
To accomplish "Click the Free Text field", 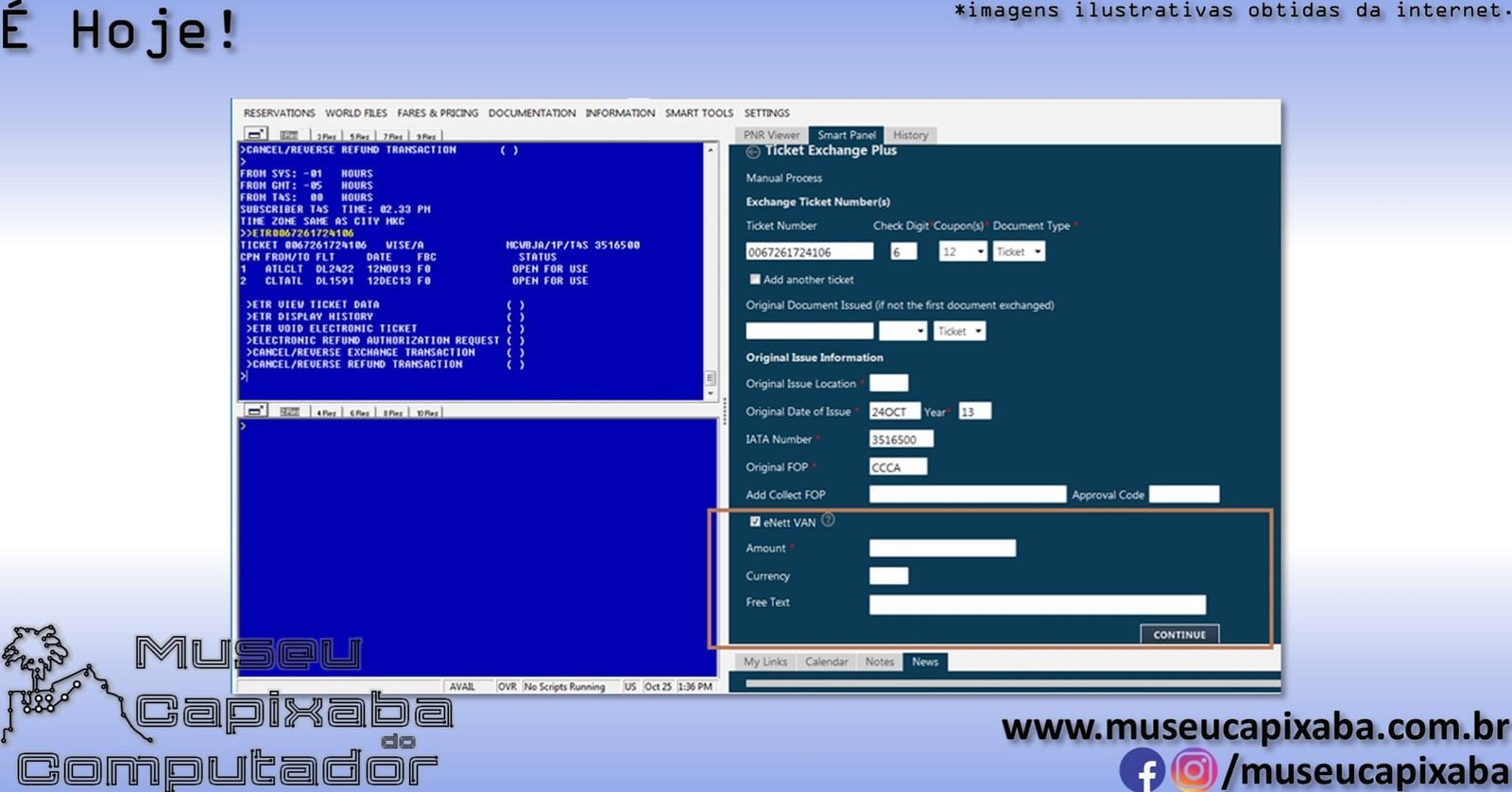I will (x=1038, y=605).
